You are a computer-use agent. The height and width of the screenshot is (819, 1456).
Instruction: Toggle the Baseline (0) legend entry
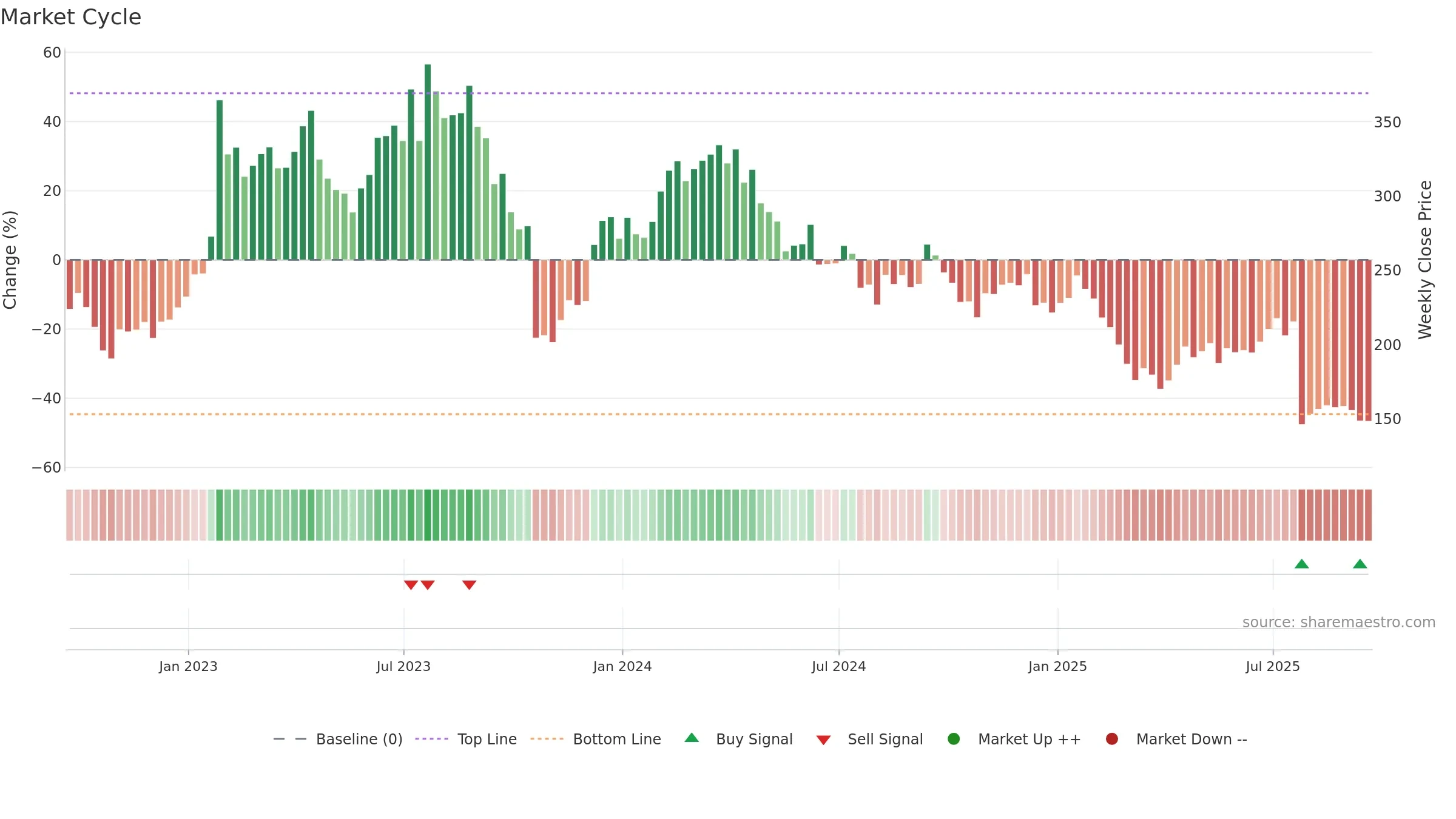[338, 739]
